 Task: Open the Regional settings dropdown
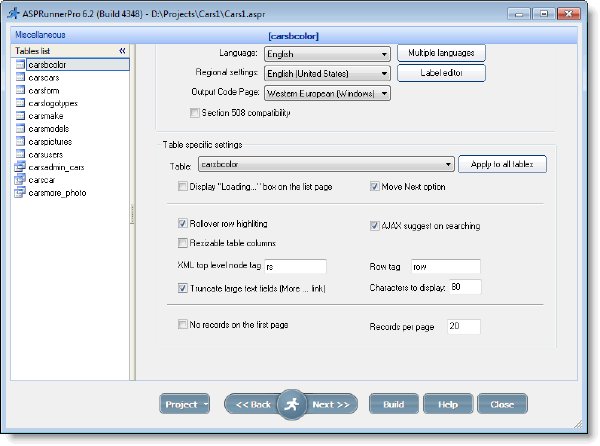point(327,73)
